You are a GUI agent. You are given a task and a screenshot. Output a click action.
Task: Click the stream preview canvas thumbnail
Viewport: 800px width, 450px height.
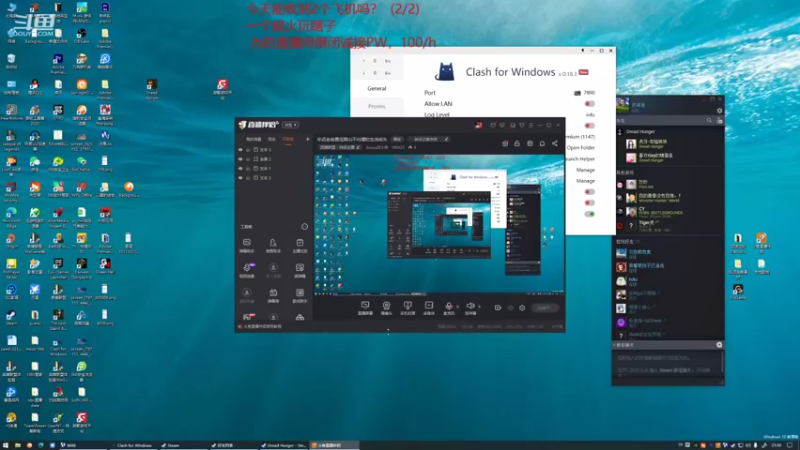click(x=439, y=224)
